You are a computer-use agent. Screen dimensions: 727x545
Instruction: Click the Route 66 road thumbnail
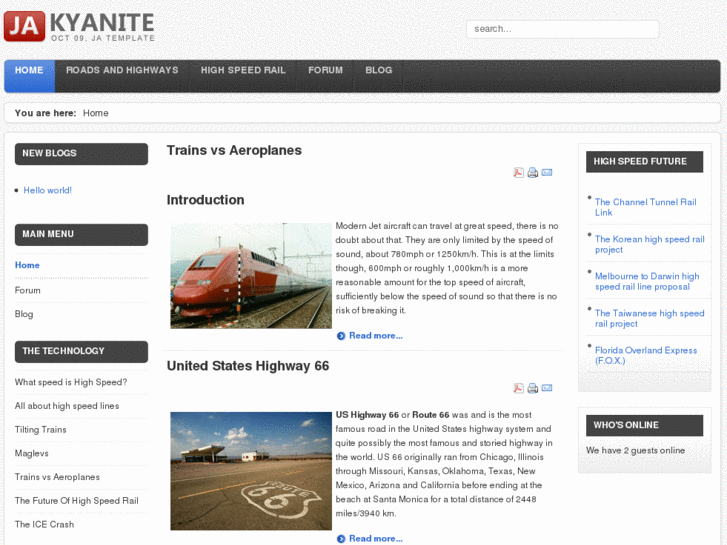[251, 471]
